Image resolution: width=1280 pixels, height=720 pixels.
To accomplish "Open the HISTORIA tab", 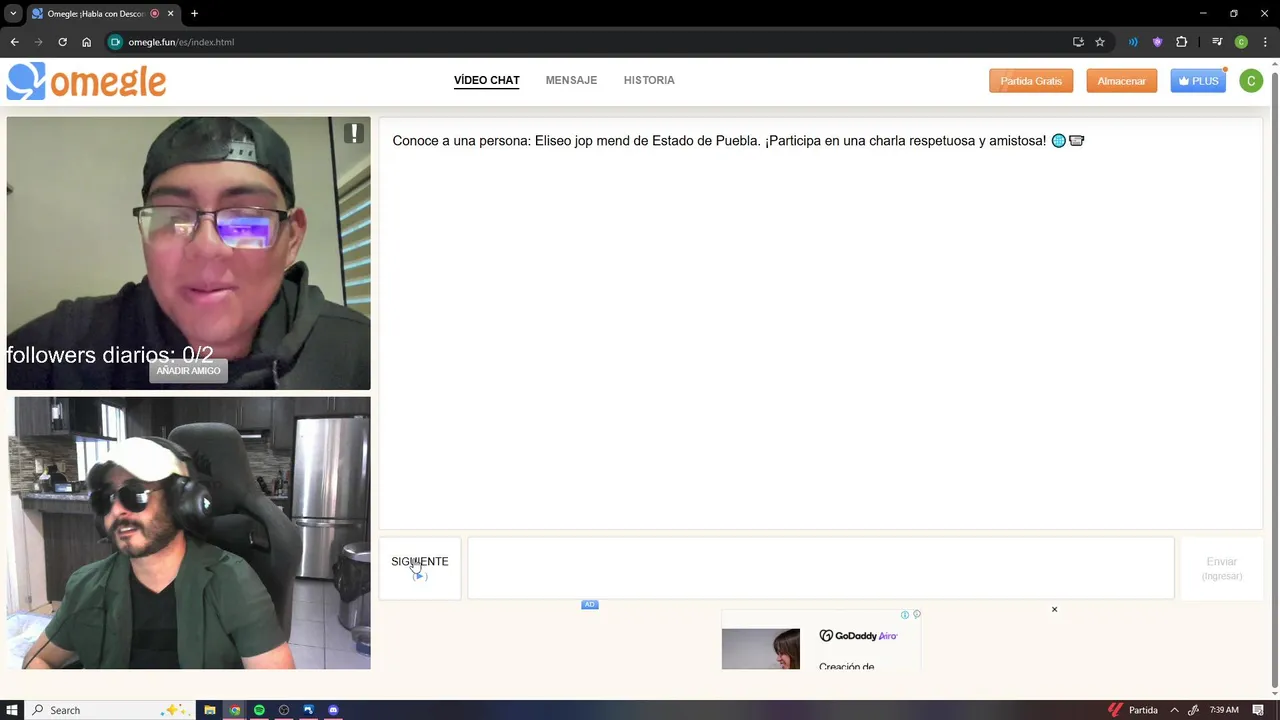I will (649, 80).
